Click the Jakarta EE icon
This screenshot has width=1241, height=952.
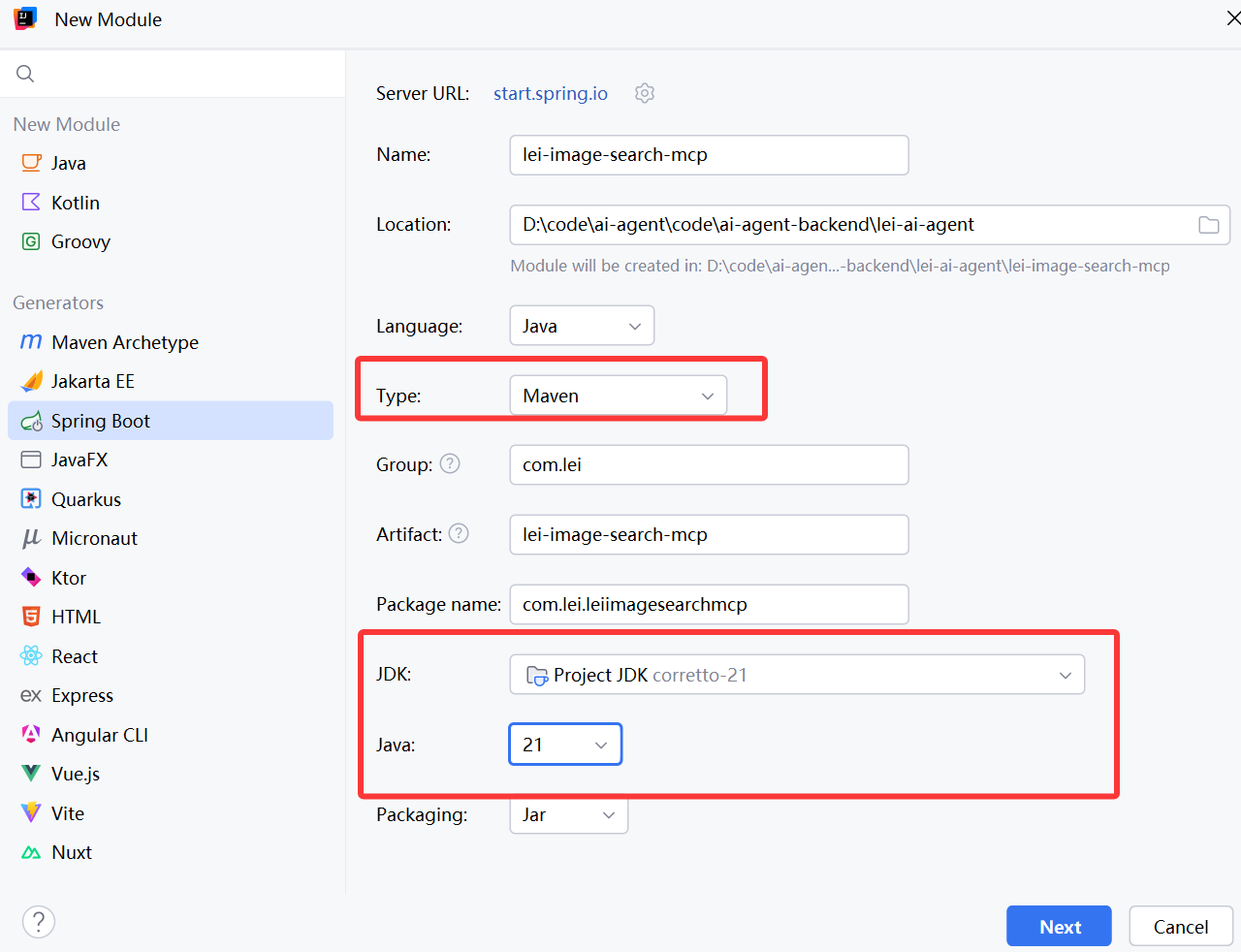tap(32, 381)
